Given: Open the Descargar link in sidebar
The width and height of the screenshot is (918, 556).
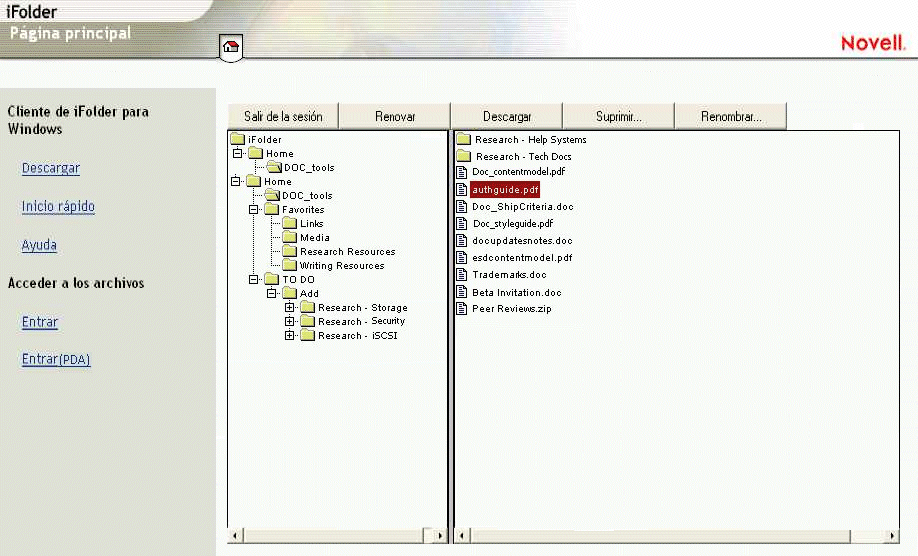Looking at the screenshot, I should point(51,169).
